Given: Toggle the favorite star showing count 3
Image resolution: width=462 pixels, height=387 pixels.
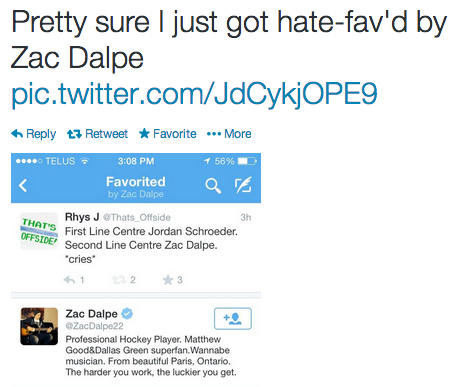Looking at the screenshot, I should click(x=168, y=280).
